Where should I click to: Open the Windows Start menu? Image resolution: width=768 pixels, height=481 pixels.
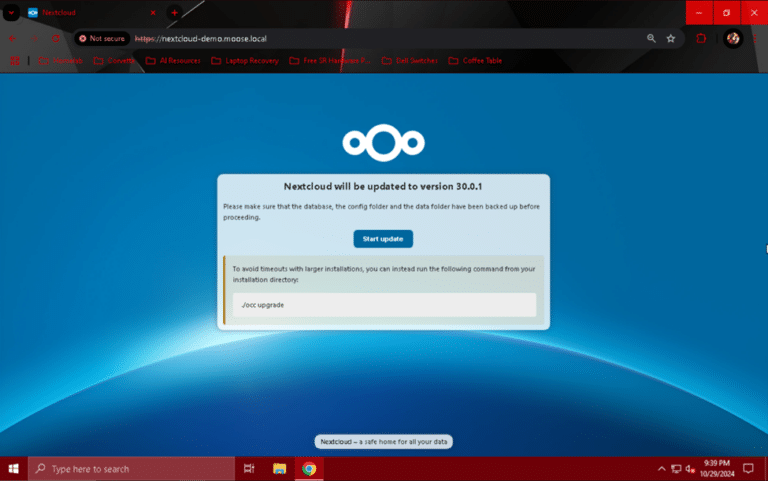pyautogui.click(x=14, y=469)
